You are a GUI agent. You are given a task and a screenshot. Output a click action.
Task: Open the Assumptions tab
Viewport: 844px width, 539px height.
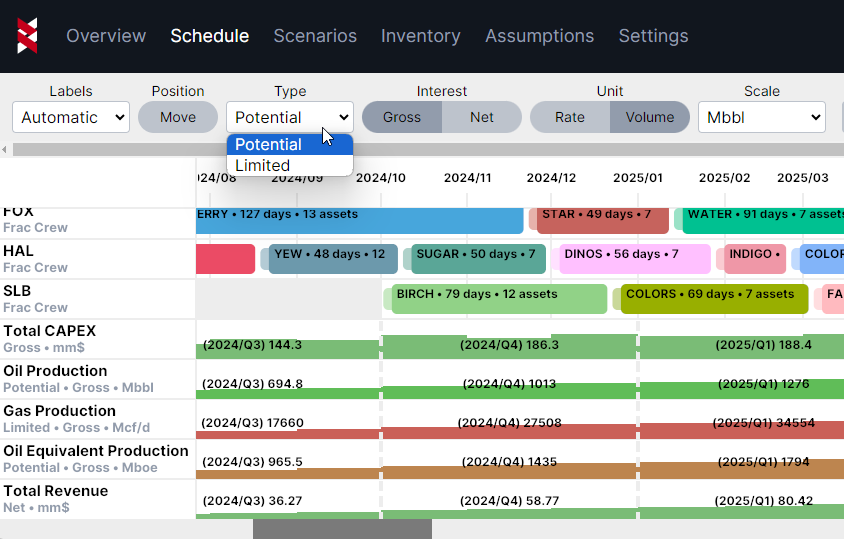pos(539,36)
